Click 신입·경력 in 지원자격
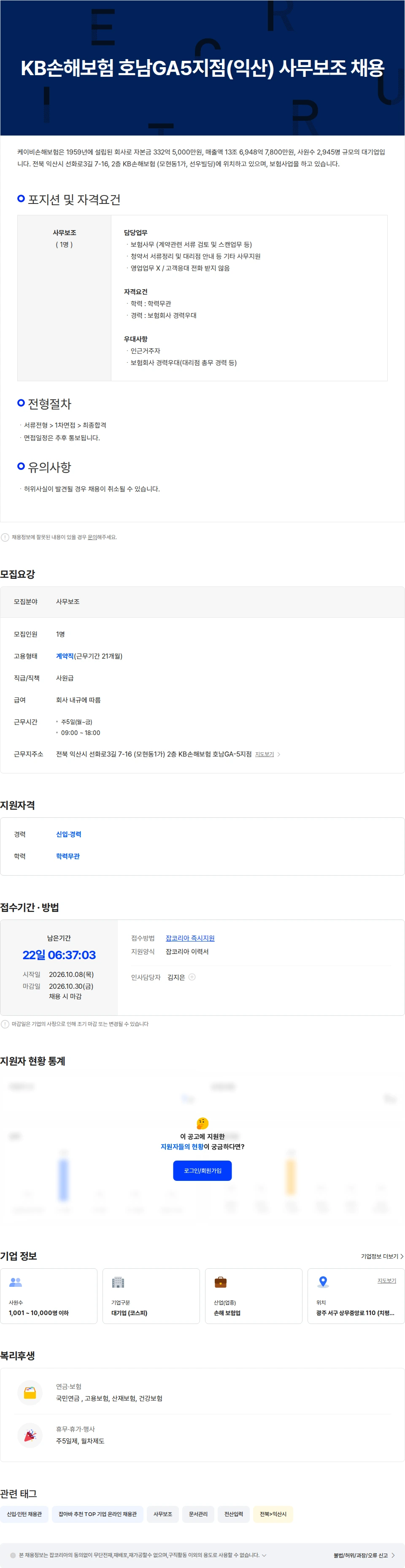The image size is (405, 1568). pyautogui.click(x=69, y=835)
